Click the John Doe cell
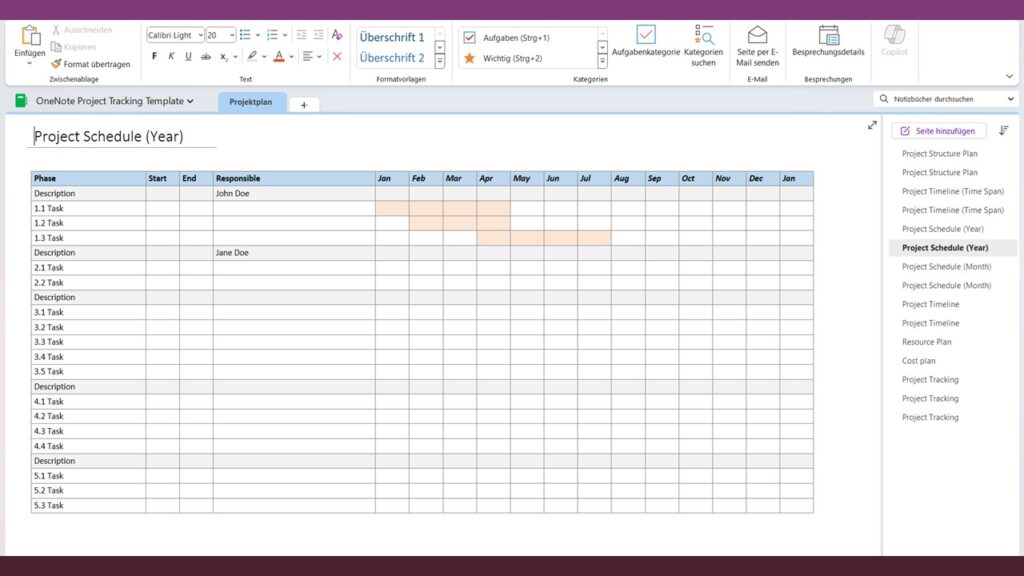This screenshot has width=1024, height=576. pos(294,193)
